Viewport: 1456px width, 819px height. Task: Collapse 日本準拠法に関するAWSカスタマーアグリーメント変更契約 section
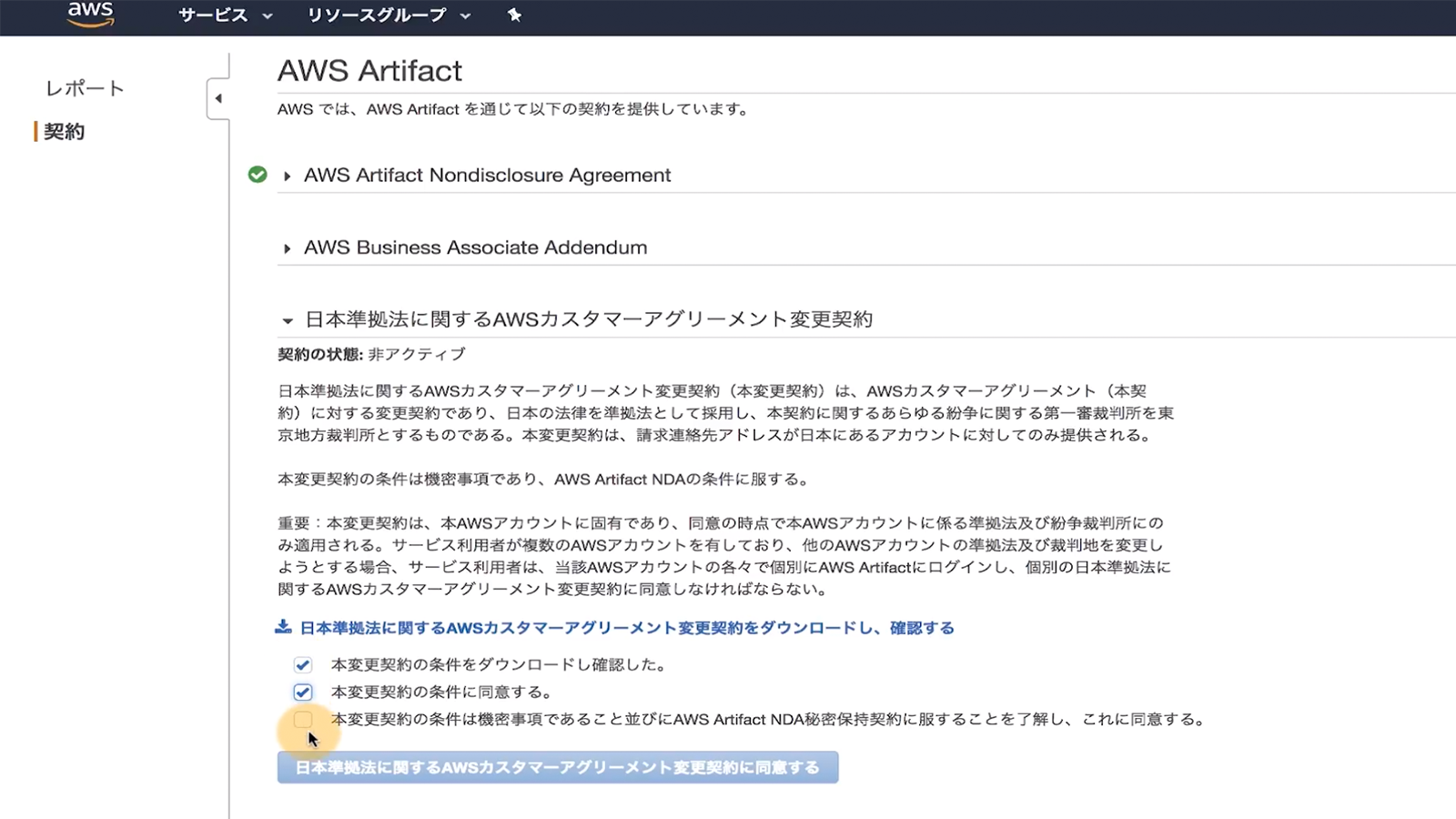pos(577,319)
